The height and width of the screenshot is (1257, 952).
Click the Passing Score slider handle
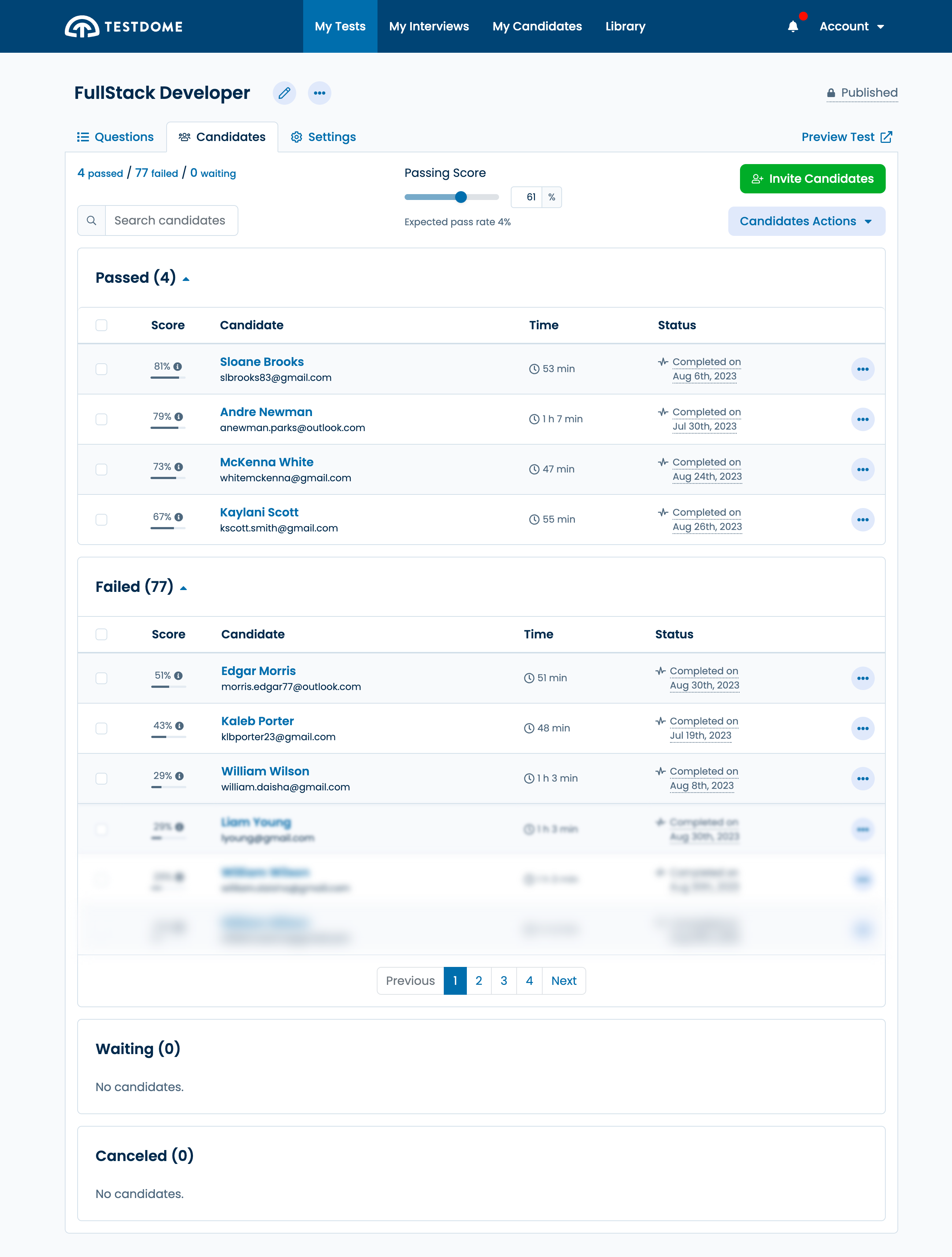[461, 197]
